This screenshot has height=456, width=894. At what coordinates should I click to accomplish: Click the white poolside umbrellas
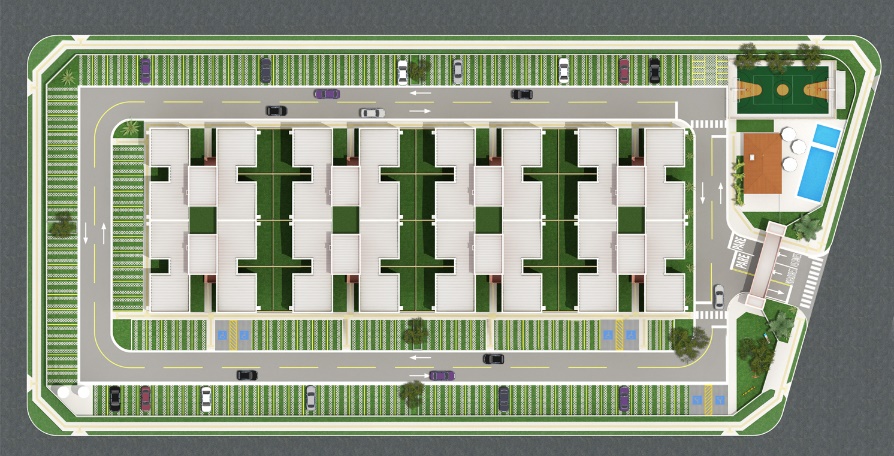coord(792,148)
